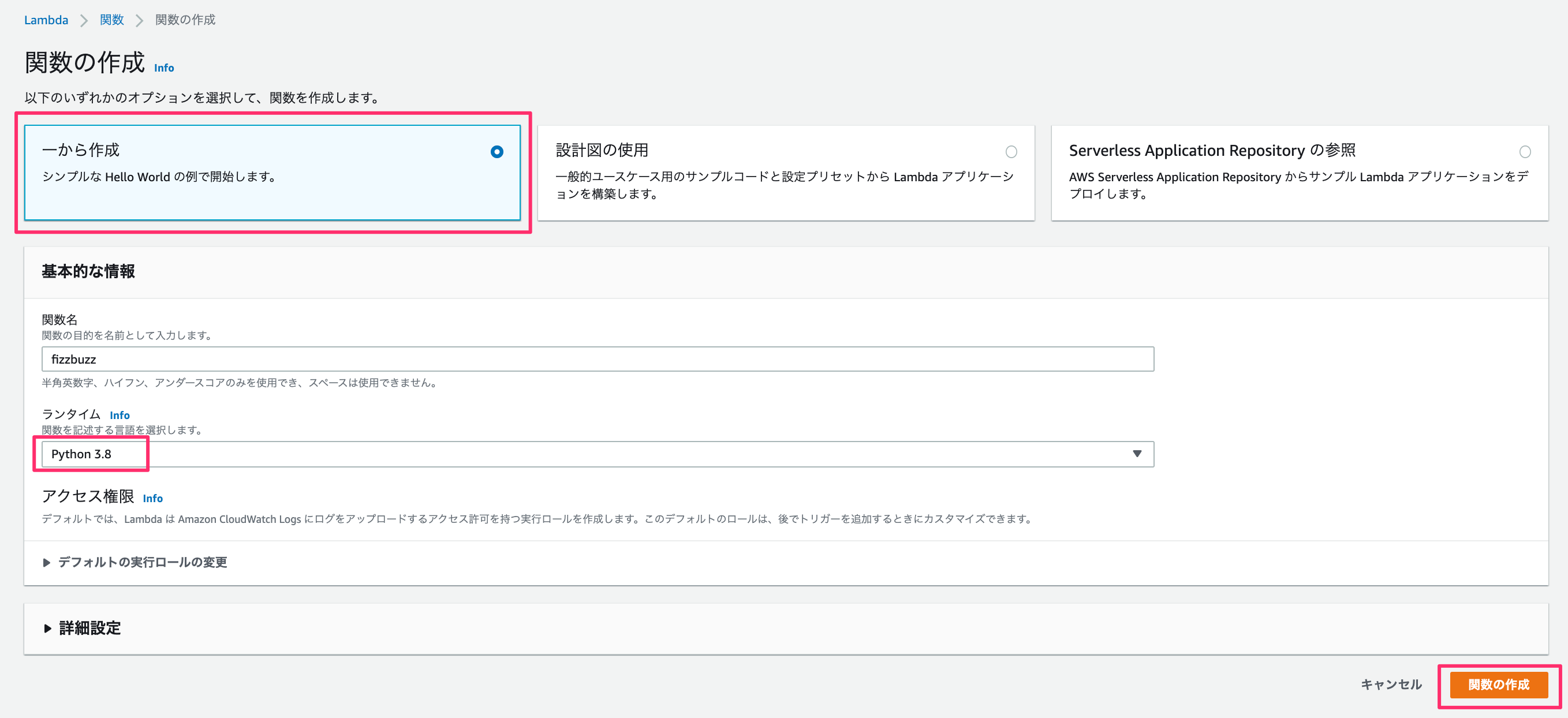Click the 関数名 label text

pyautogui.click(x=59, y=319)
